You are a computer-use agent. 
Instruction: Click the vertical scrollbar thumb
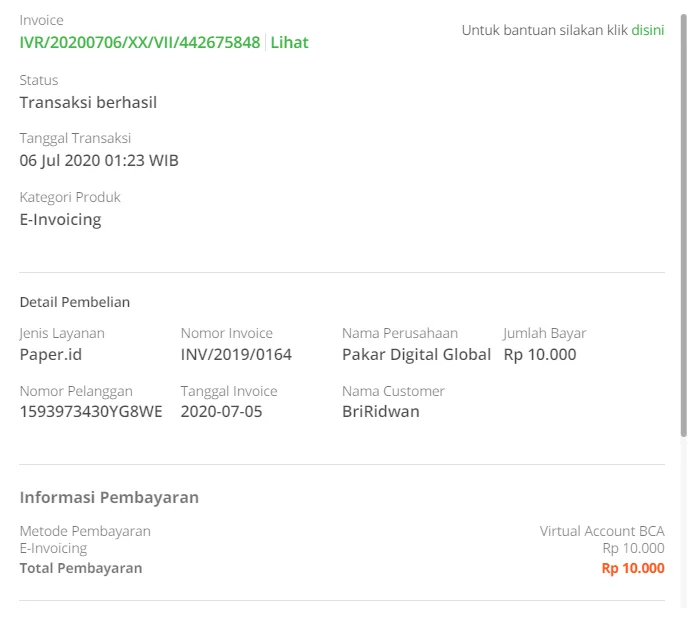tap(684, 220)
